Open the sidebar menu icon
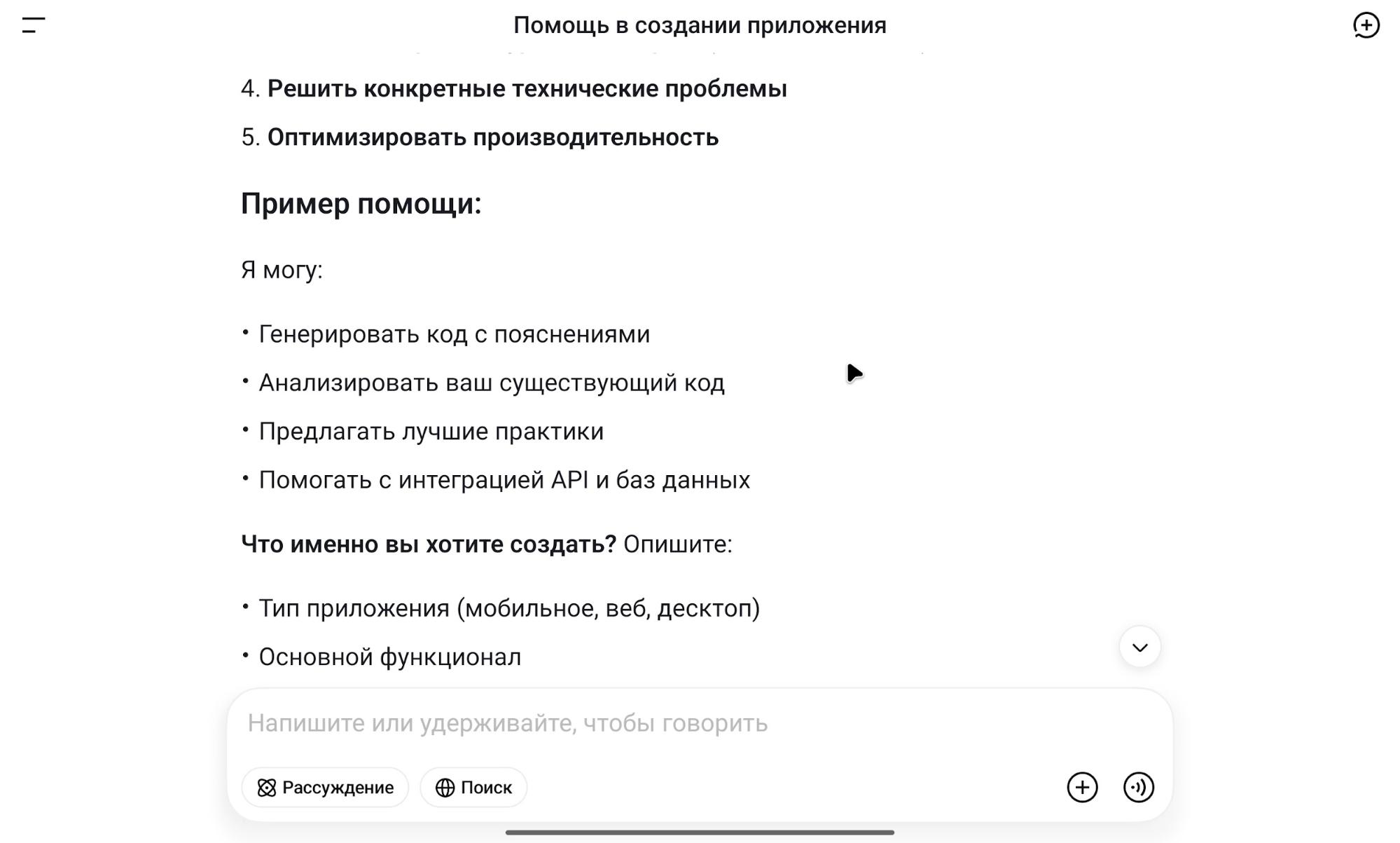 pos(34,25)
